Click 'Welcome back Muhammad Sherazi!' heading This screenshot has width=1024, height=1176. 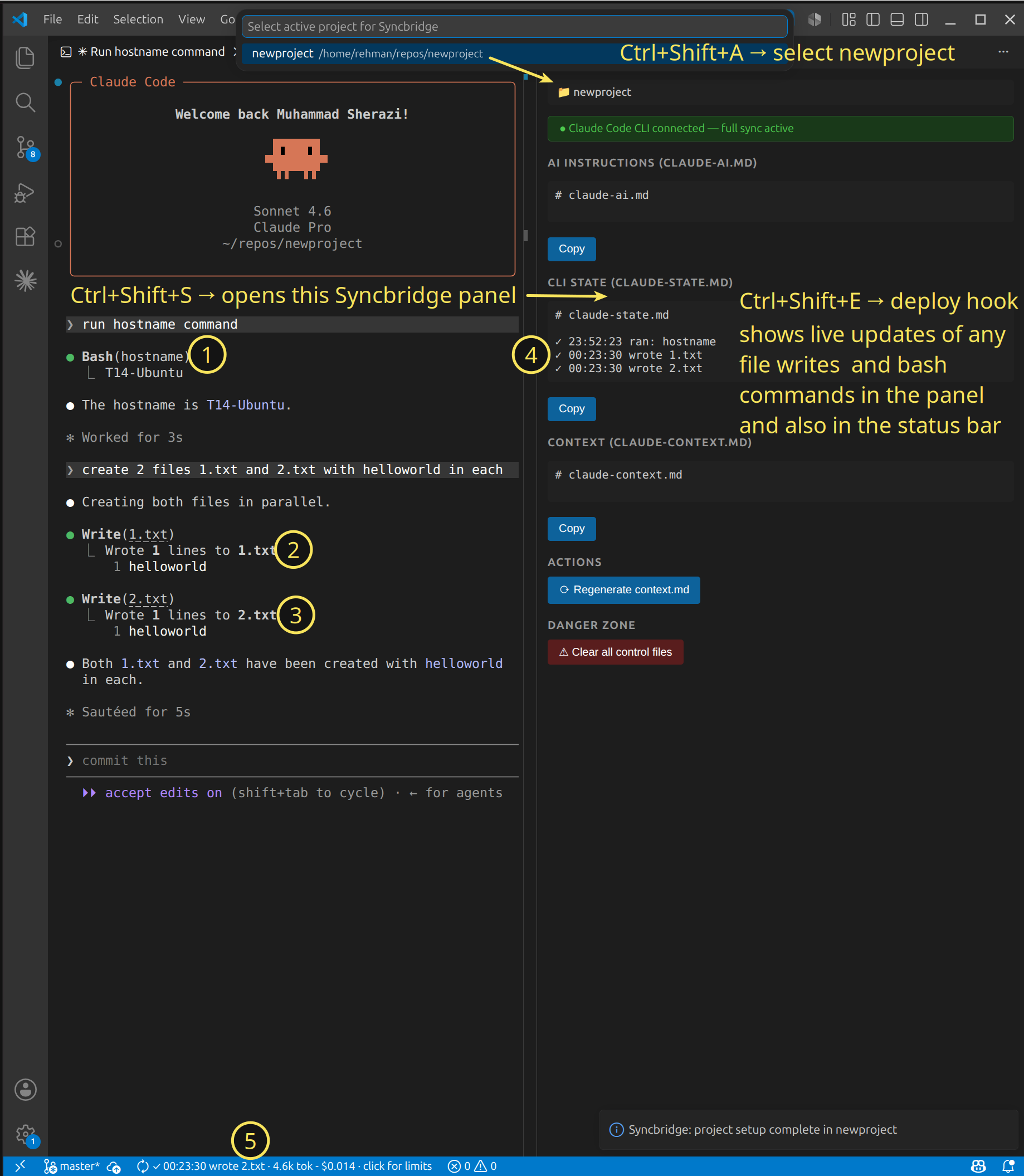(292, 114)
